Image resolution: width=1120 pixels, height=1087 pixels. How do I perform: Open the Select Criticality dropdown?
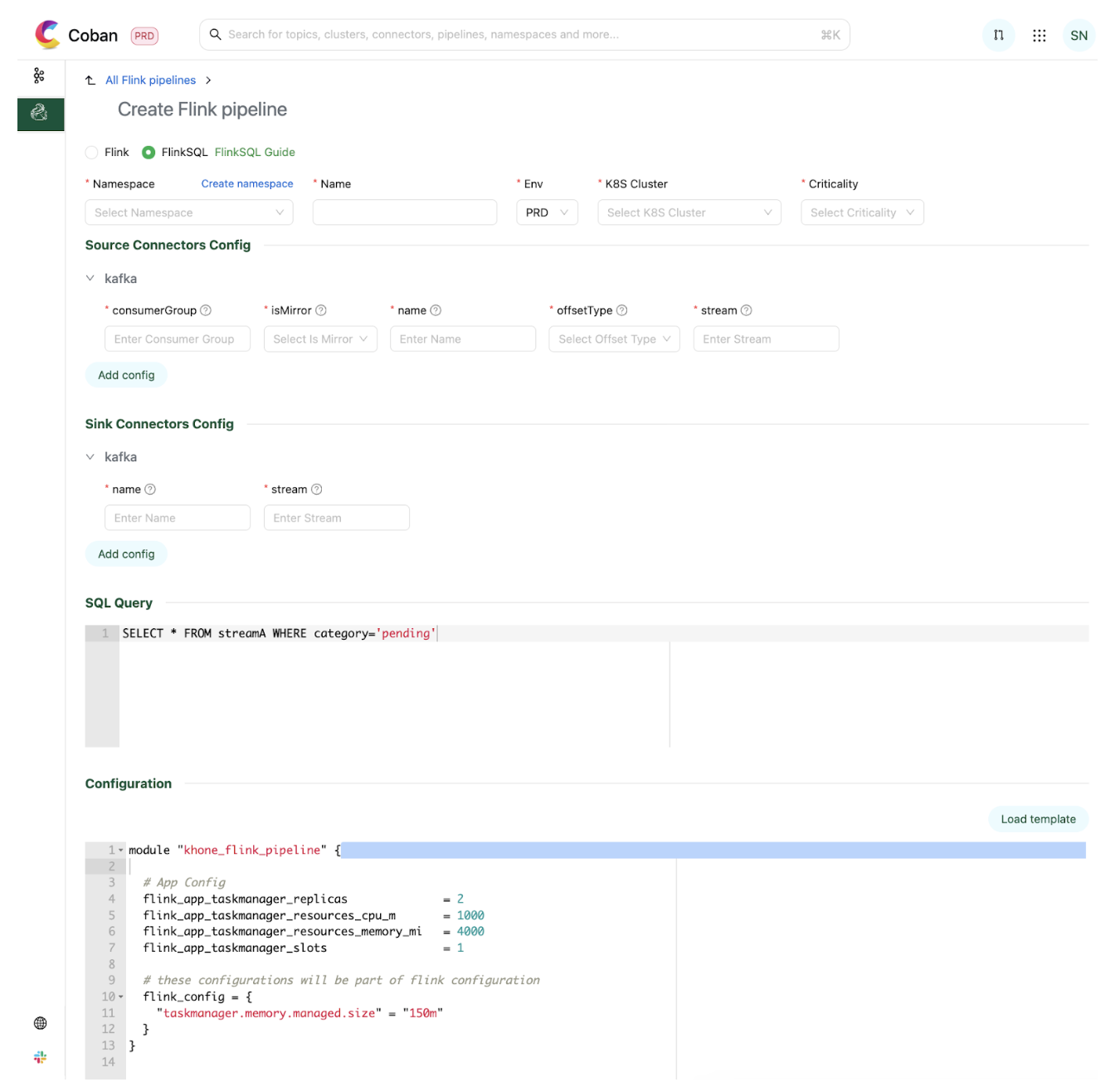tap(862, 212)
